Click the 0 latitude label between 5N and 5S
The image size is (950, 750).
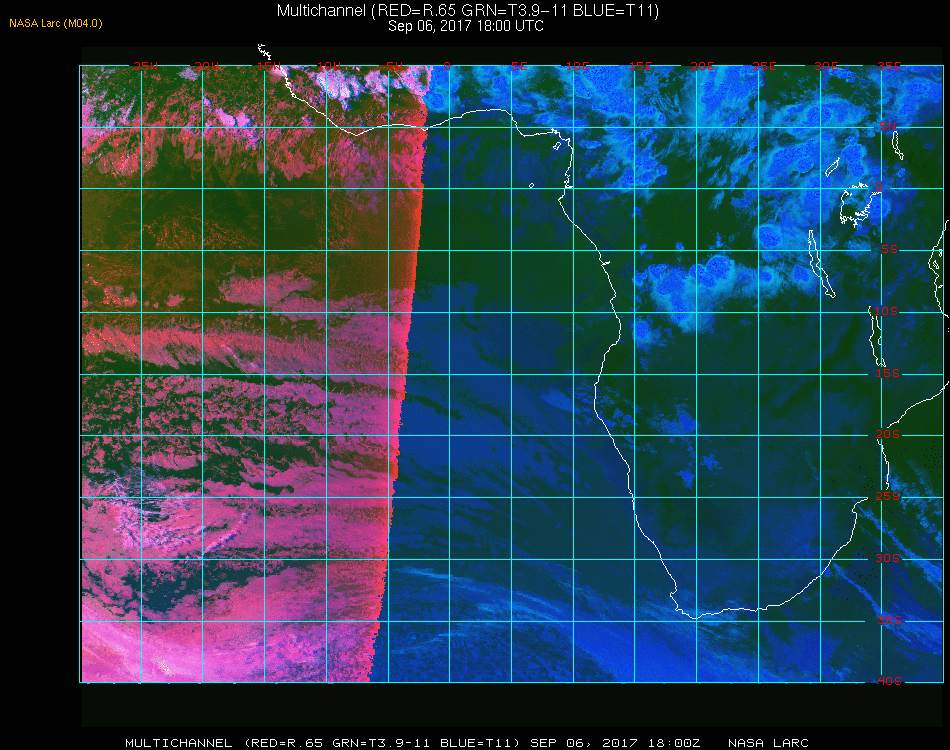click(x=879, y=188)
